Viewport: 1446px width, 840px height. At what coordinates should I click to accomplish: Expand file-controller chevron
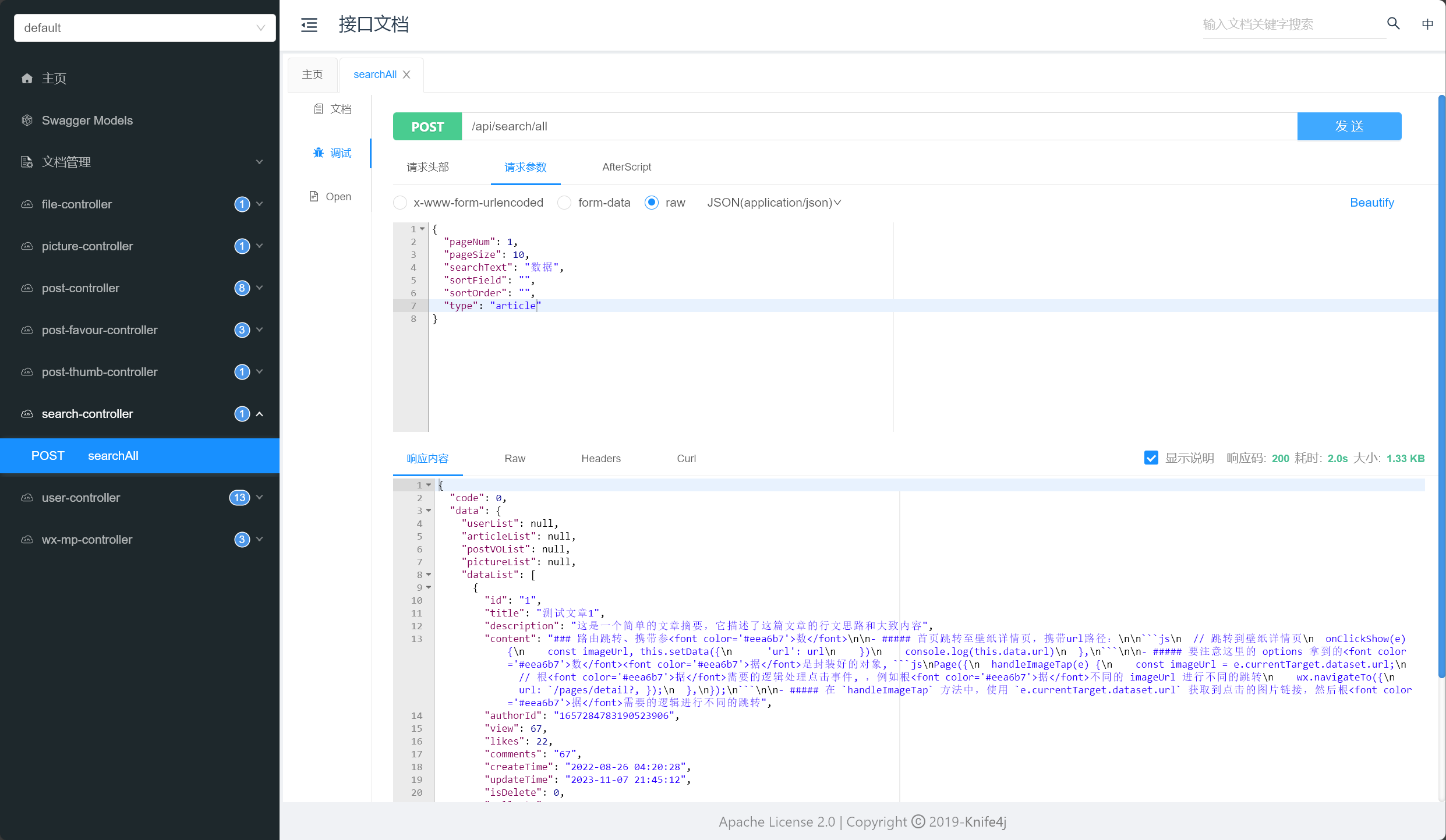point(260,204)
